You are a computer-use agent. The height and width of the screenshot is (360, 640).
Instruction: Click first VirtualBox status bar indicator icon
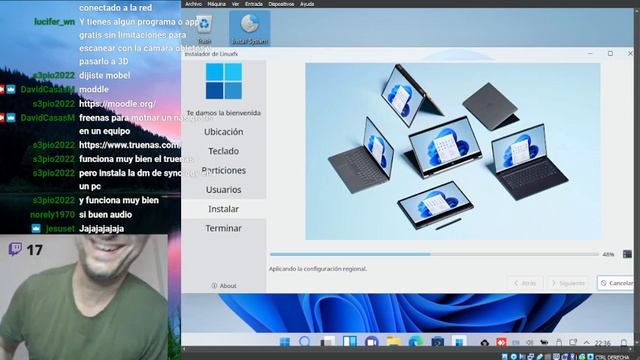pos(504,357)
